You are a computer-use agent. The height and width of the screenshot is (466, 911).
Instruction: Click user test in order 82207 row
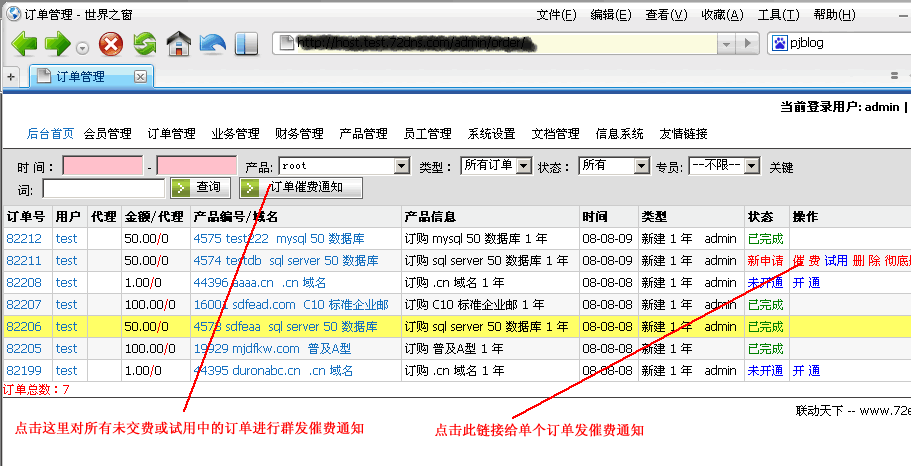(x=66, y=304)
